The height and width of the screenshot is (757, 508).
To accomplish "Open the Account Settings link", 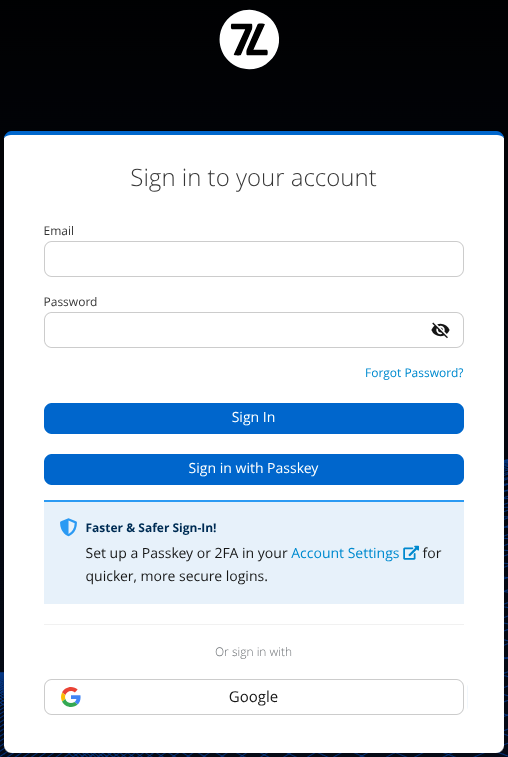I will [345, 553].
